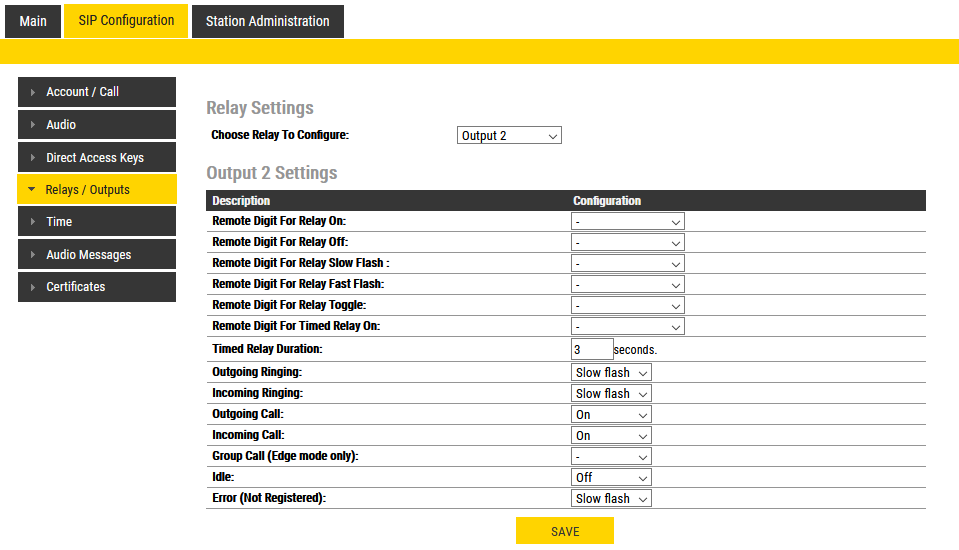
Task: Open the Time settings section
Action: tap(97, 222)
